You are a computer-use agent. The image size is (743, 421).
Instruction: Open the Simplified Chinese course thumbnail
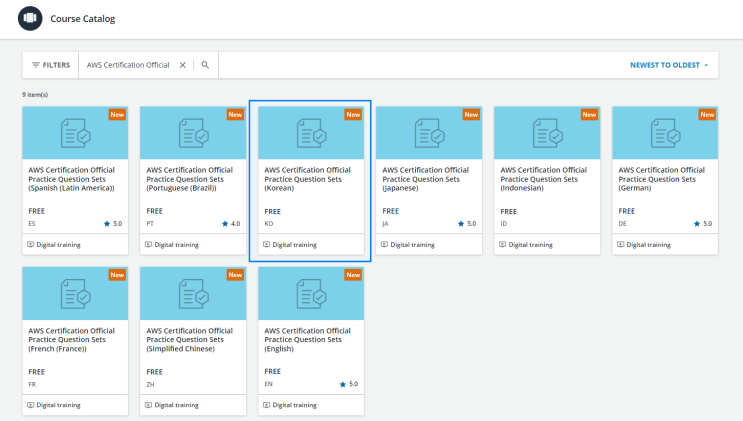[x=193, y=293]
